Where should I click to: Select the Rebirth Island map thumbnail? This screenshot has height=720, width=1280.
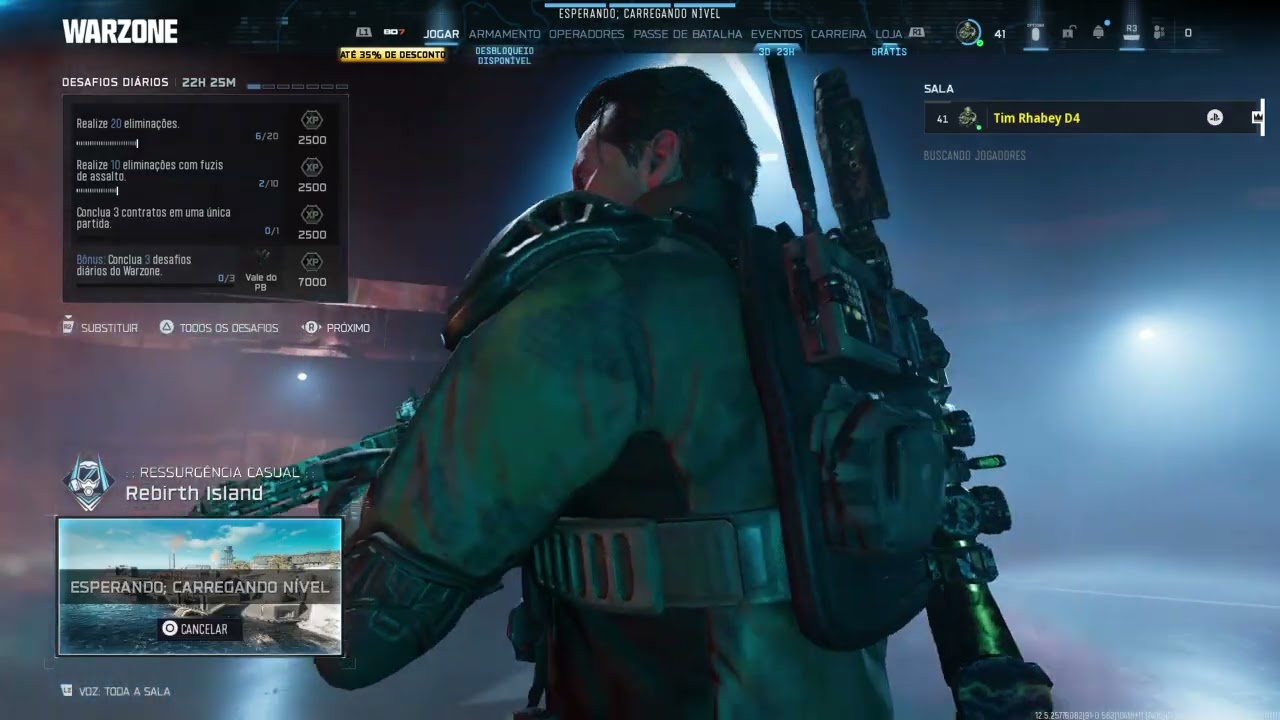pyautogui.click(x=200, y=586)
